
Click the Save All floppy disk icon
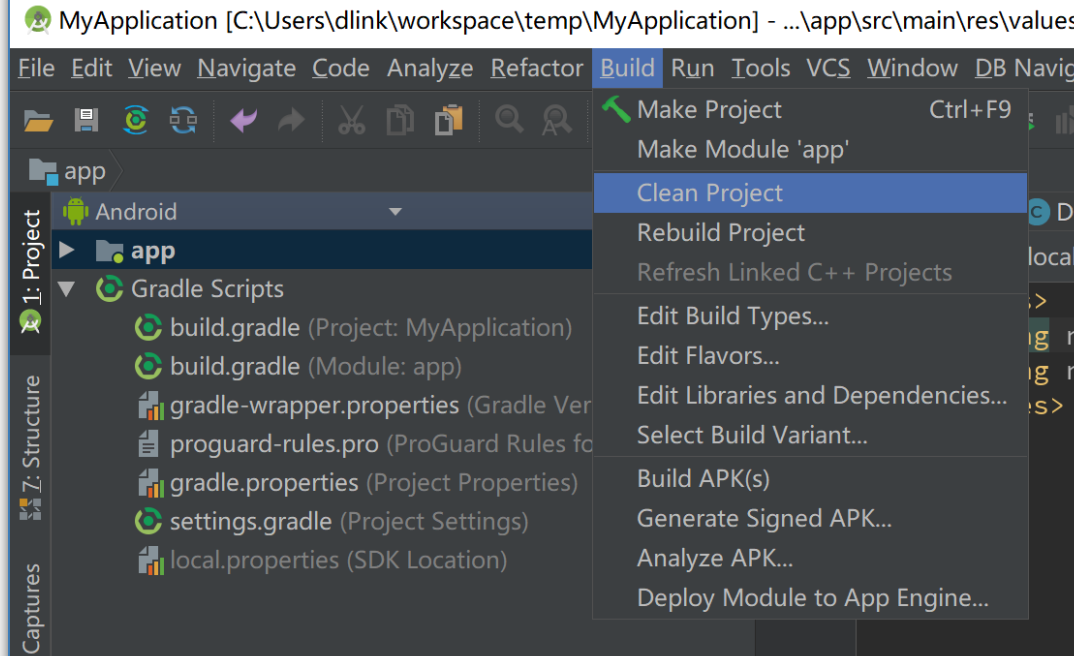[x=86, y=121]
